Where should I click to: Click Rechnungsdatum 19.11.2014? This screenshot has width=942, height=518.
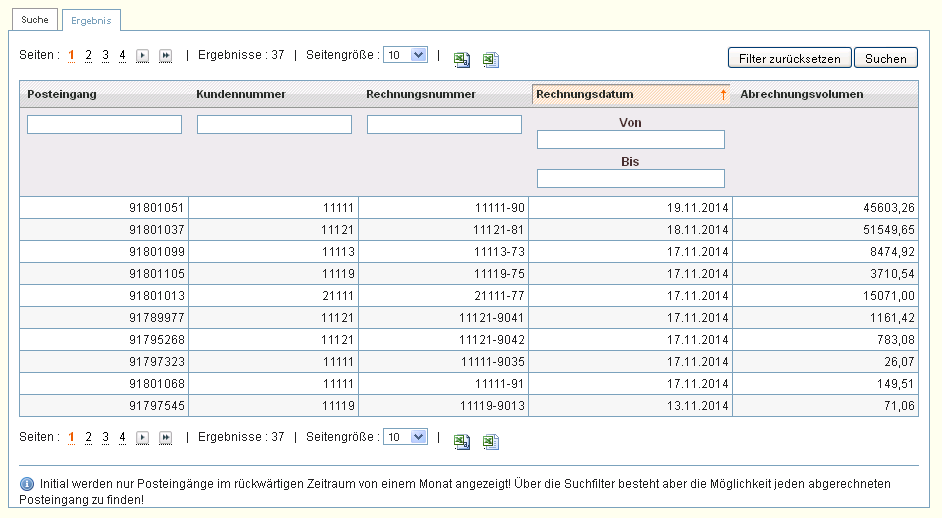(x=697, y=208)
